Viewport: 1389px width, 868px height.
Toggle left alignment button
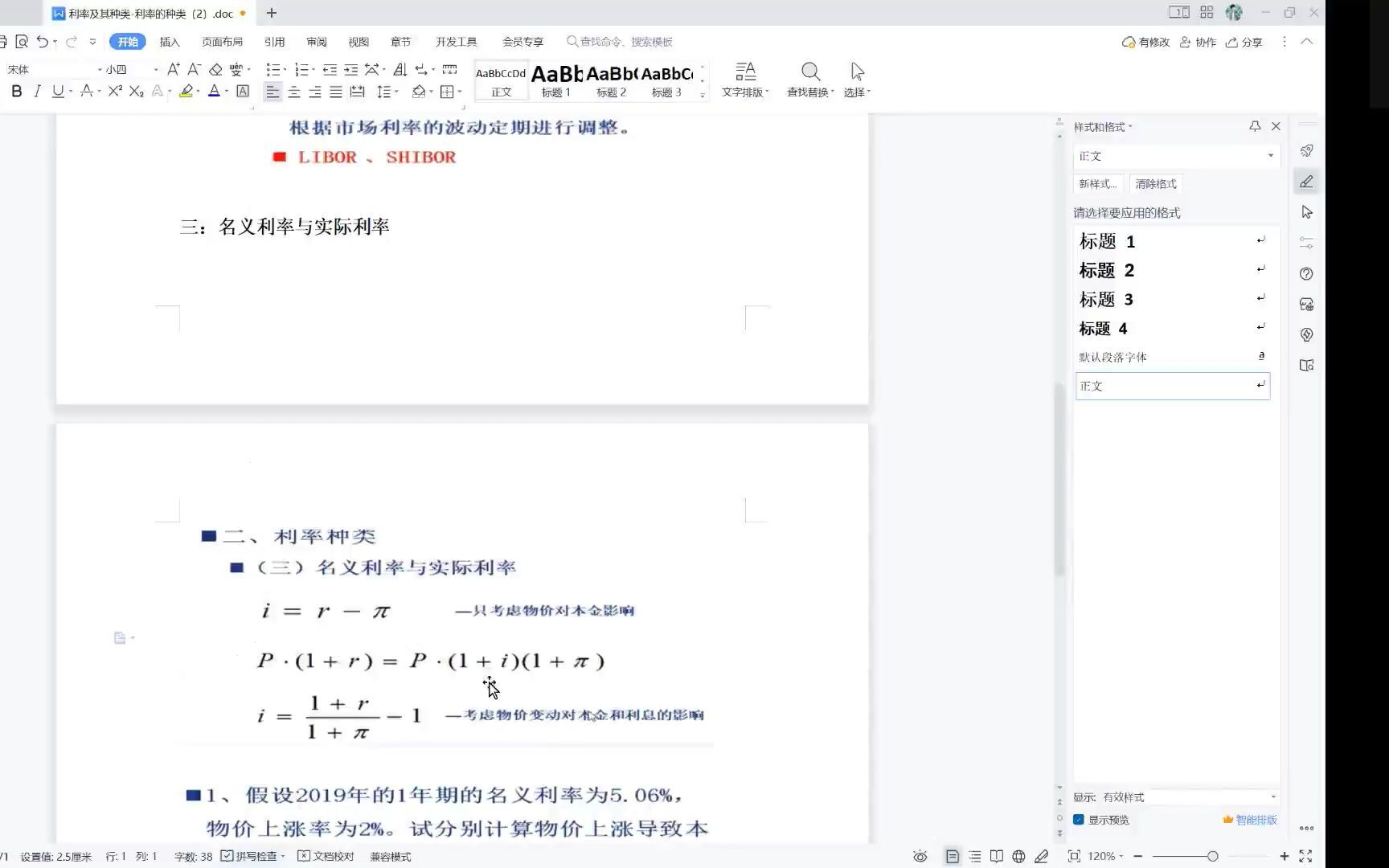pos(273,92)
